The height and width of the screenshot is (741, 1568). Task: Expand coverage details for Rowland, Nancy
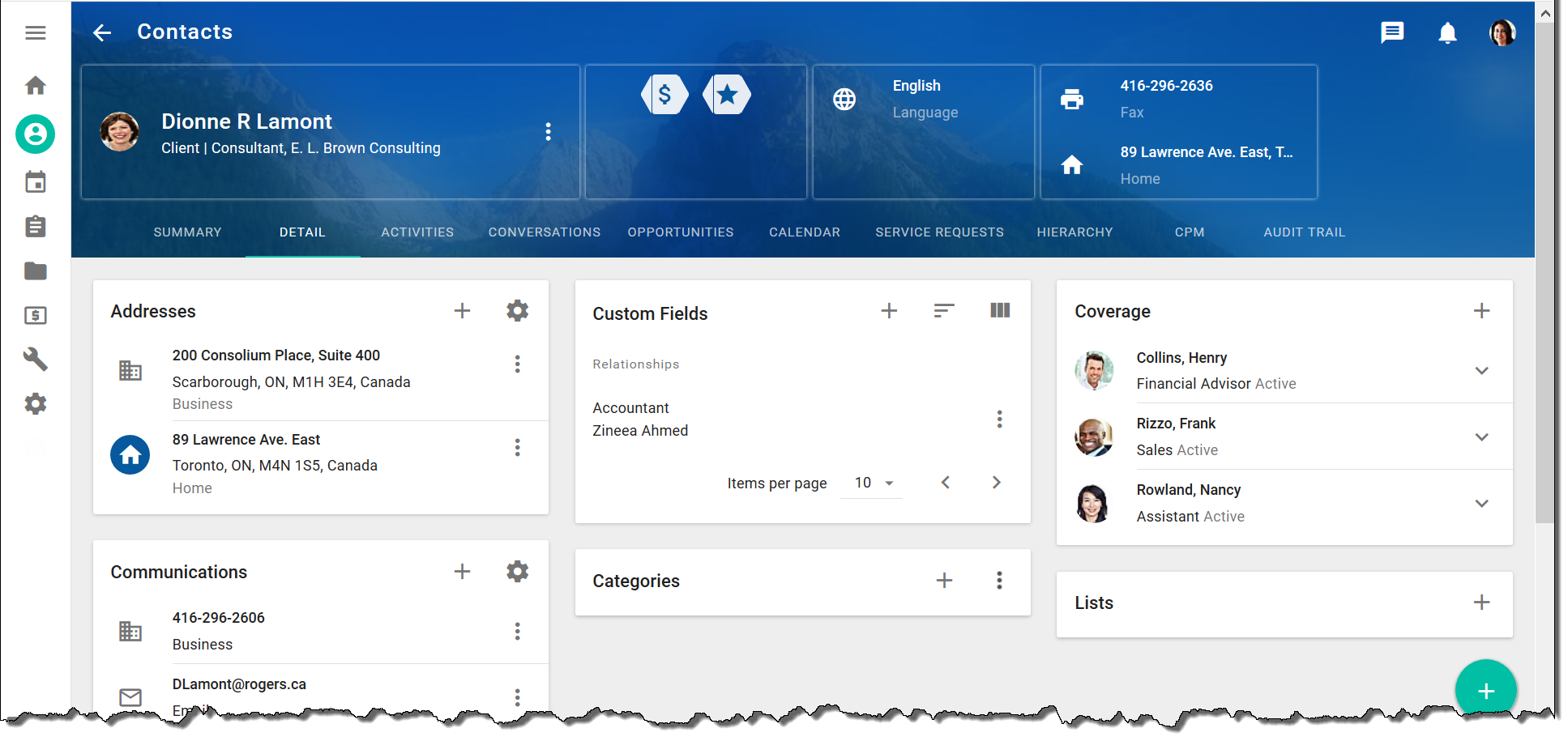(1482, 503)
